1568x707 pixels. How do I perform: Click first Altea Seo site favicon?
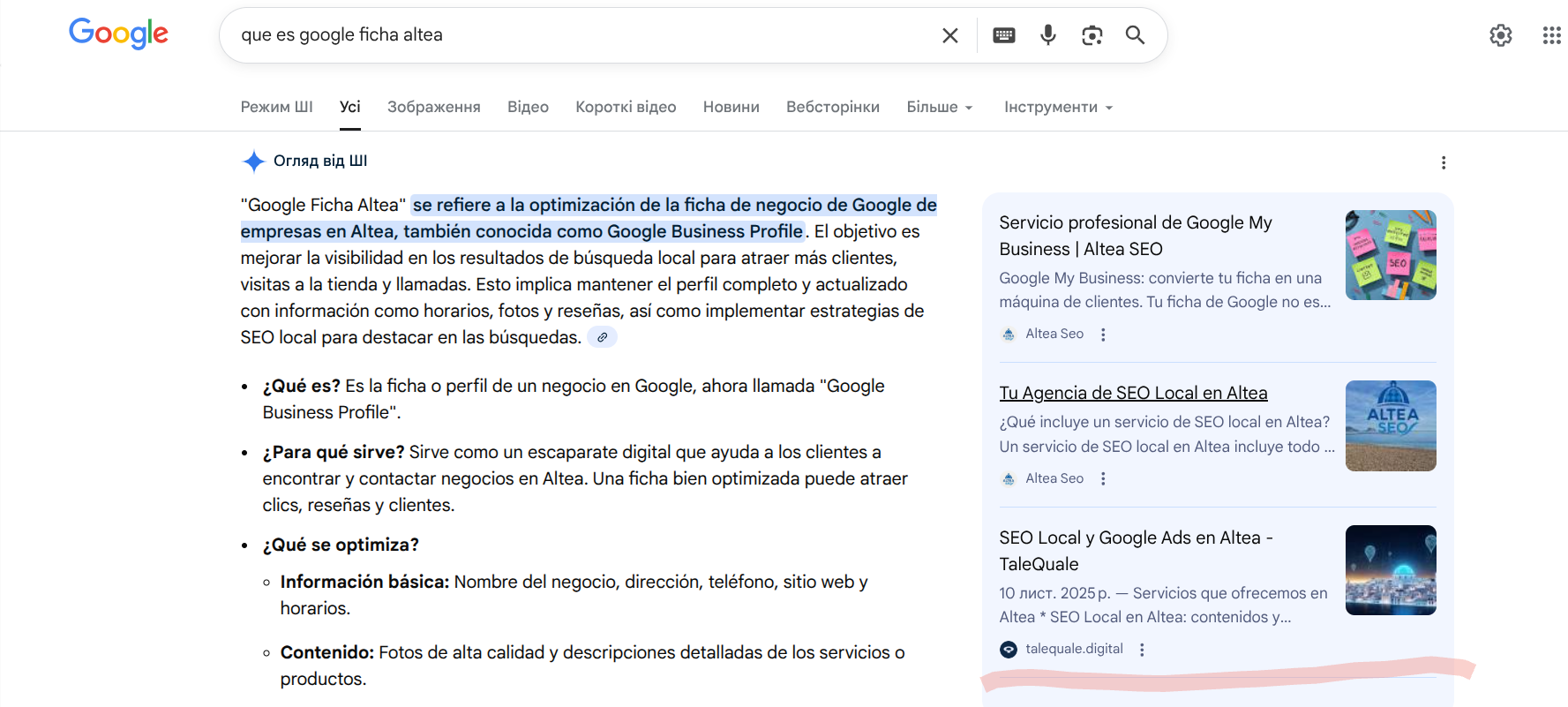point(1009,335)
